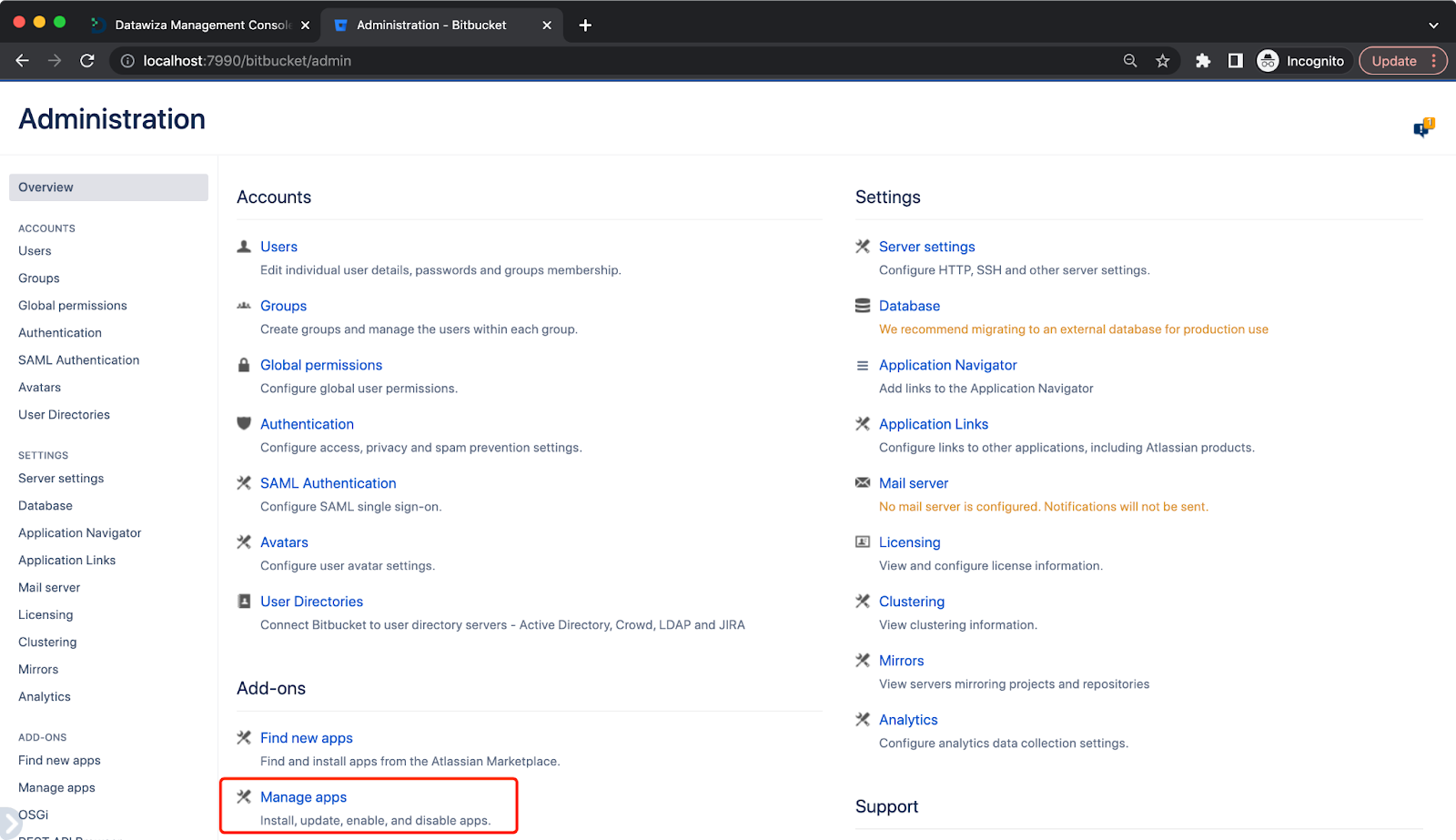Image resolution: width=1456 pixels, height=840 pixels.
Task: Open Find new apps in the sidebar
Action: coord(59,761)
